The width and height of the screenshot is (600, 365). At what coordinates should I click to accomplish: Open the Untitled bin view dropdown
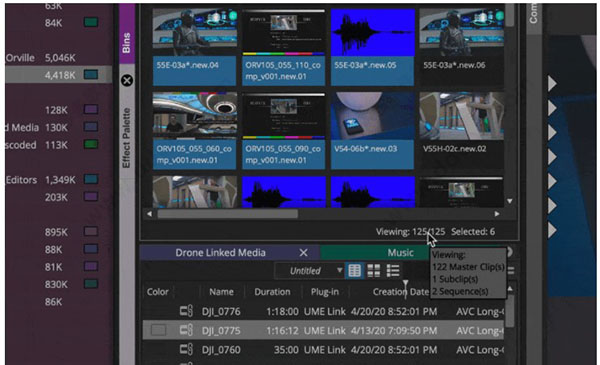pyautogui.click(x=309, y=271)
